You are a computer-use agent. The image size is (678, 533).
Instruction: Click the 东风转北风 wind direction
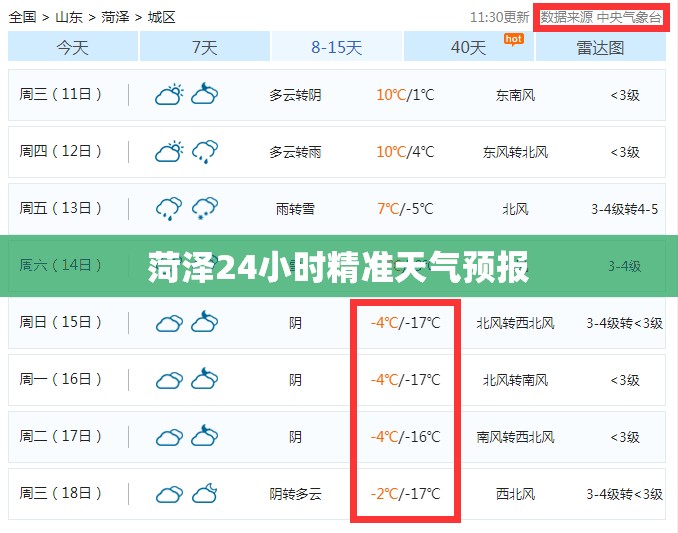515,152
